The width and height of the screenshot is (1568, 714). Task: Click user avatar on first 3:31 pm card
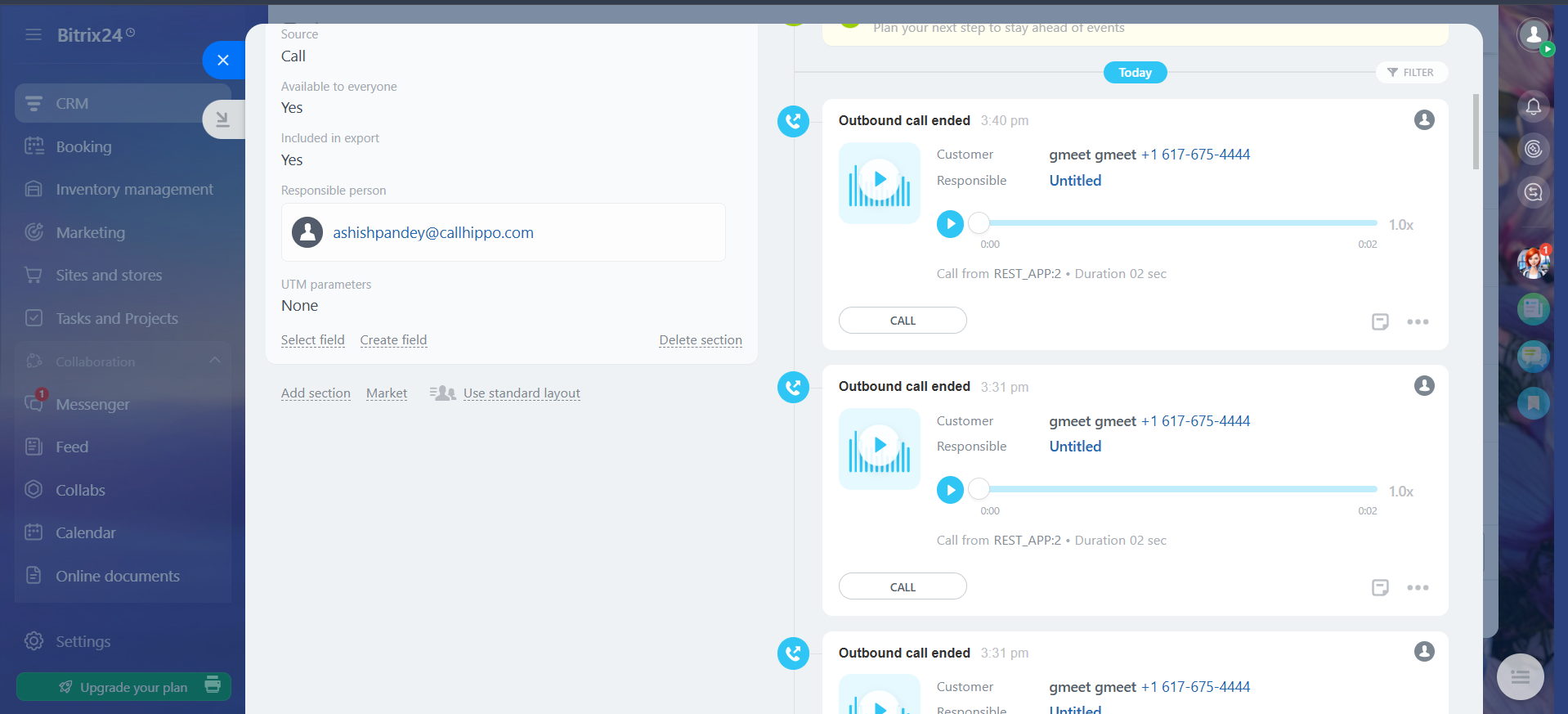click(x=1424, y=386)
